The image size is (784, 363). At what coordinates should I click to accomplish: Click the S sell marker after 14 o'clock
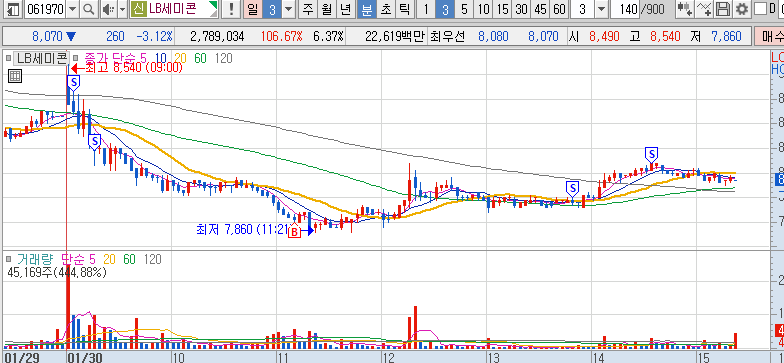652,154
